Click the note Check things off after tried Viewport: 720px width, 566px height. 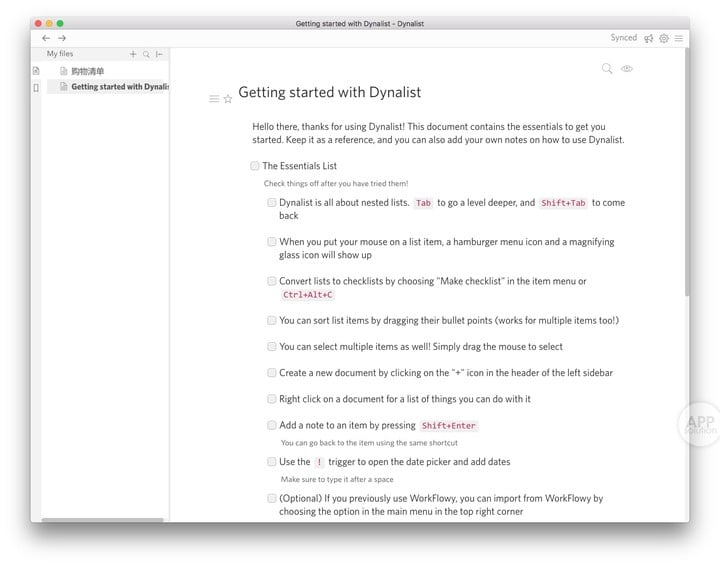pyautogui.click(x=336, y=184)
